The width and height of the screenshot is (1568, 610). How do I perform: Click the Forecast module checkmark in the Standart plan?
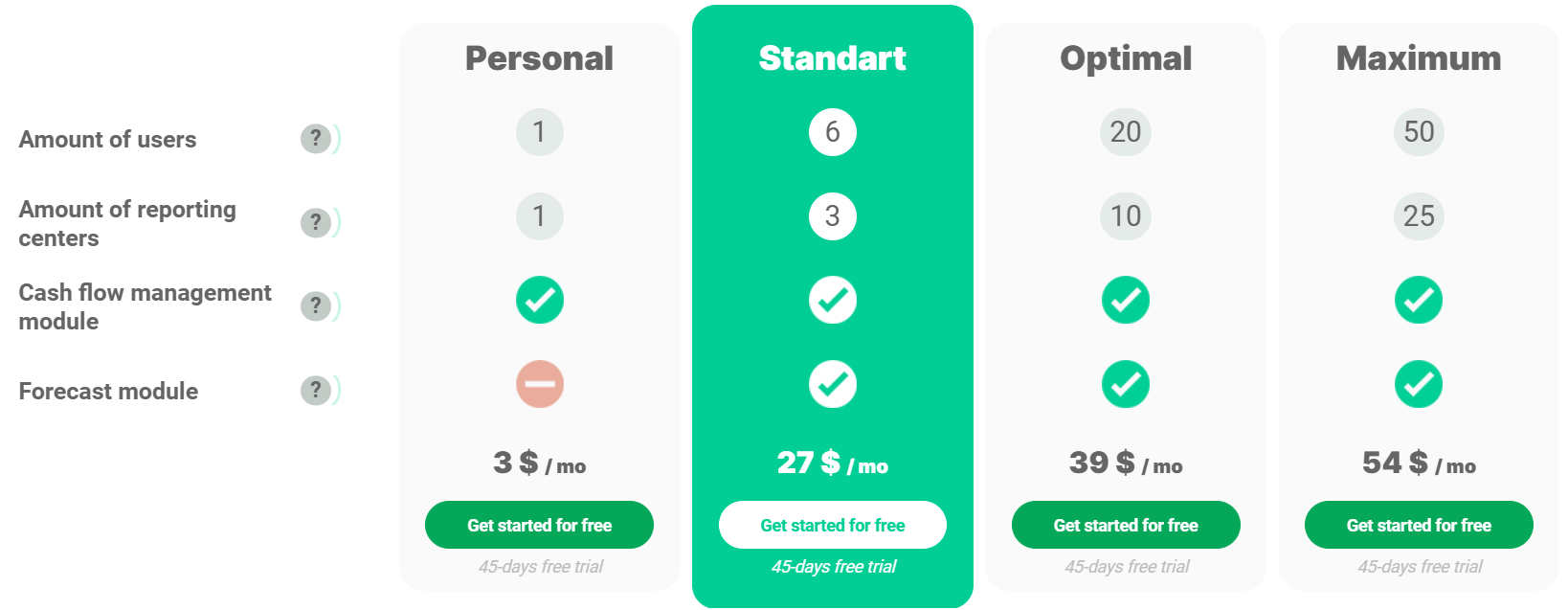pos(833,384)
